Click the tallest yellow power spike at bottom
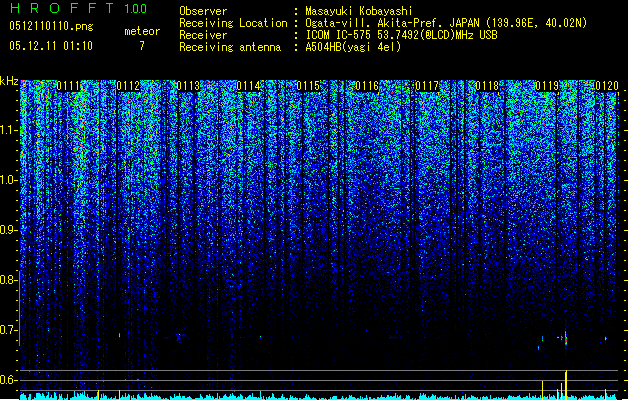629x400 pixels. click(566, 385)
